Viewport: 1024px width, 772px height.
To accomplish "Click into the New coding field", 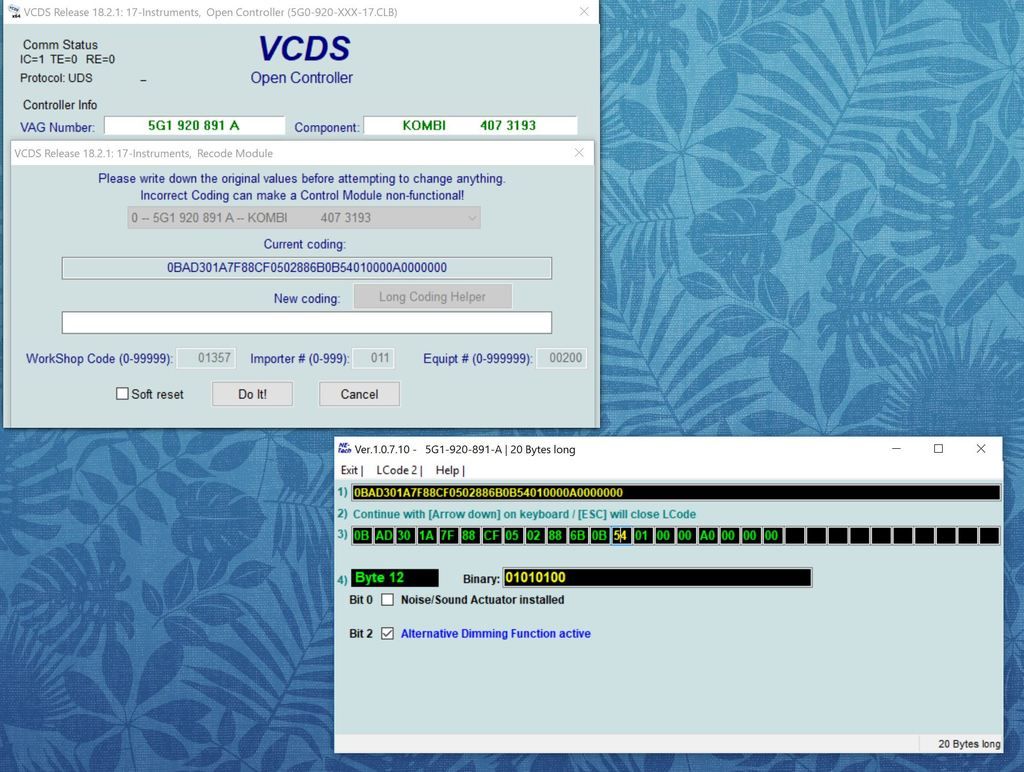I will pyautogui.click(x=307, y=322).
